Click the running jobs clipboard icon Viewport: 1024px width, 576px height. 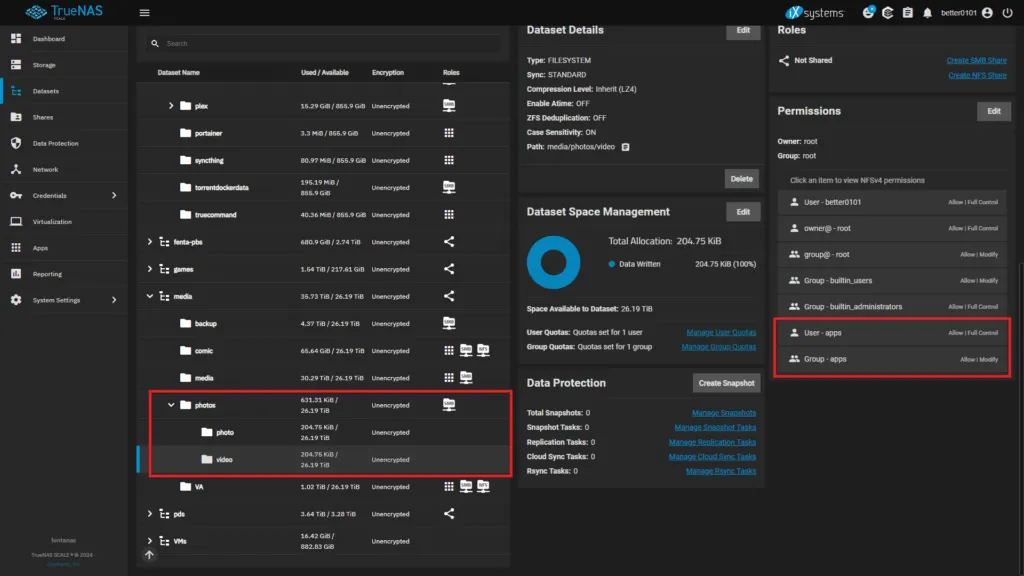coord(908,13)
